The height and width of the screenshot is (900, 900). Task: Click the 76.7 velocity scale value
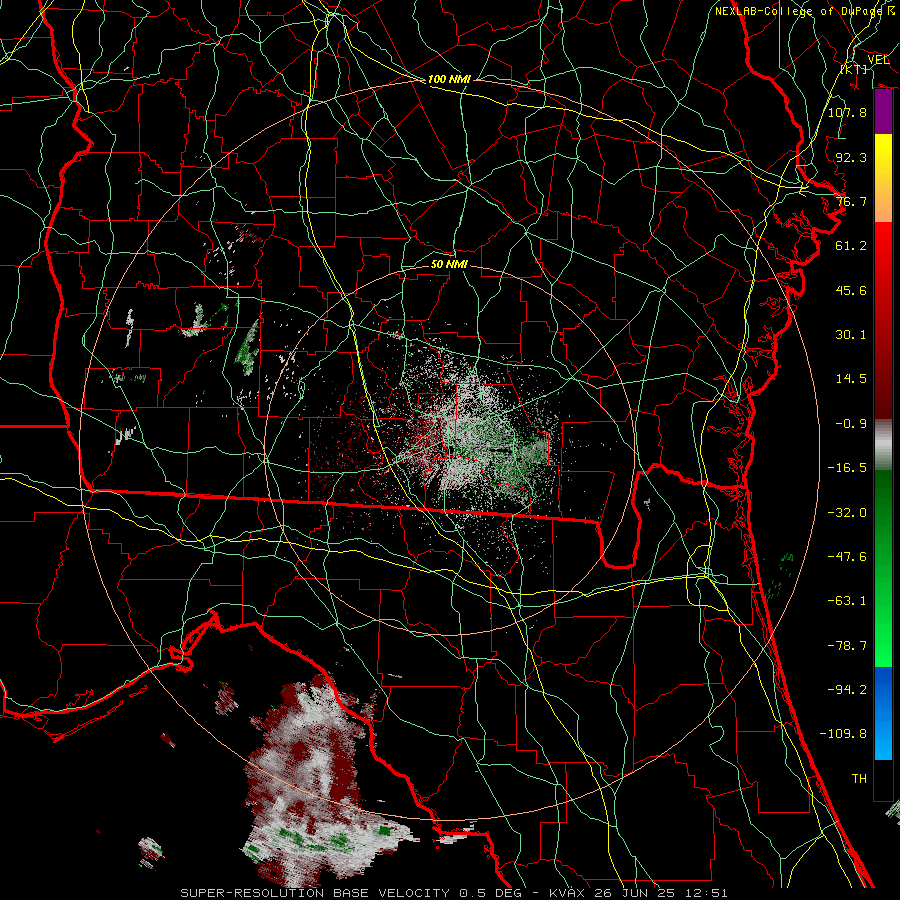tap(851, 201)
